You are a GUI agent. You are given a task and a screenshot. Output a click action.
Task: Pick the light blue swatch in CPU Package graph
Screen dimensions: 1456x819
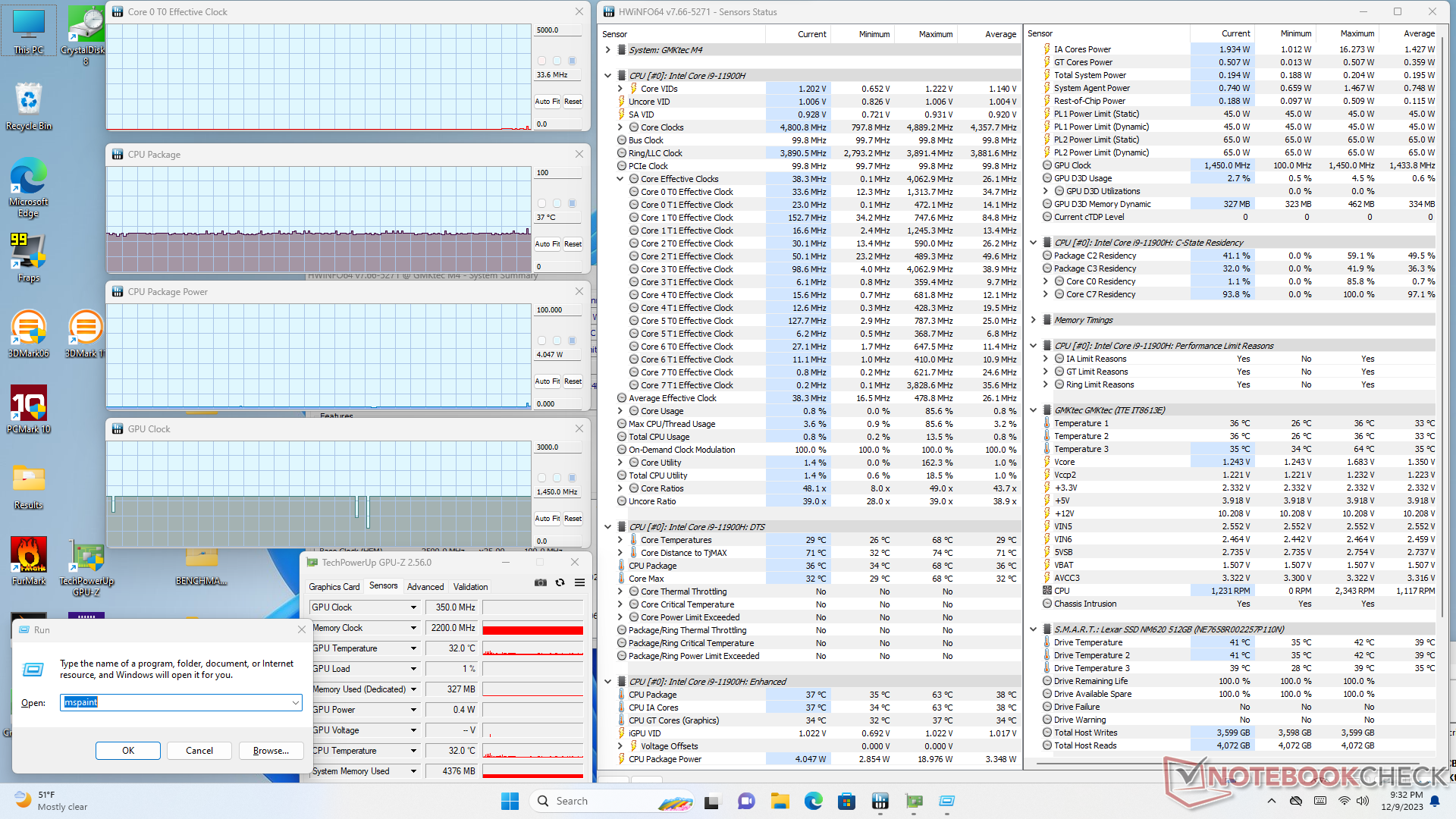pyautogui.click(x=557, y=203)
